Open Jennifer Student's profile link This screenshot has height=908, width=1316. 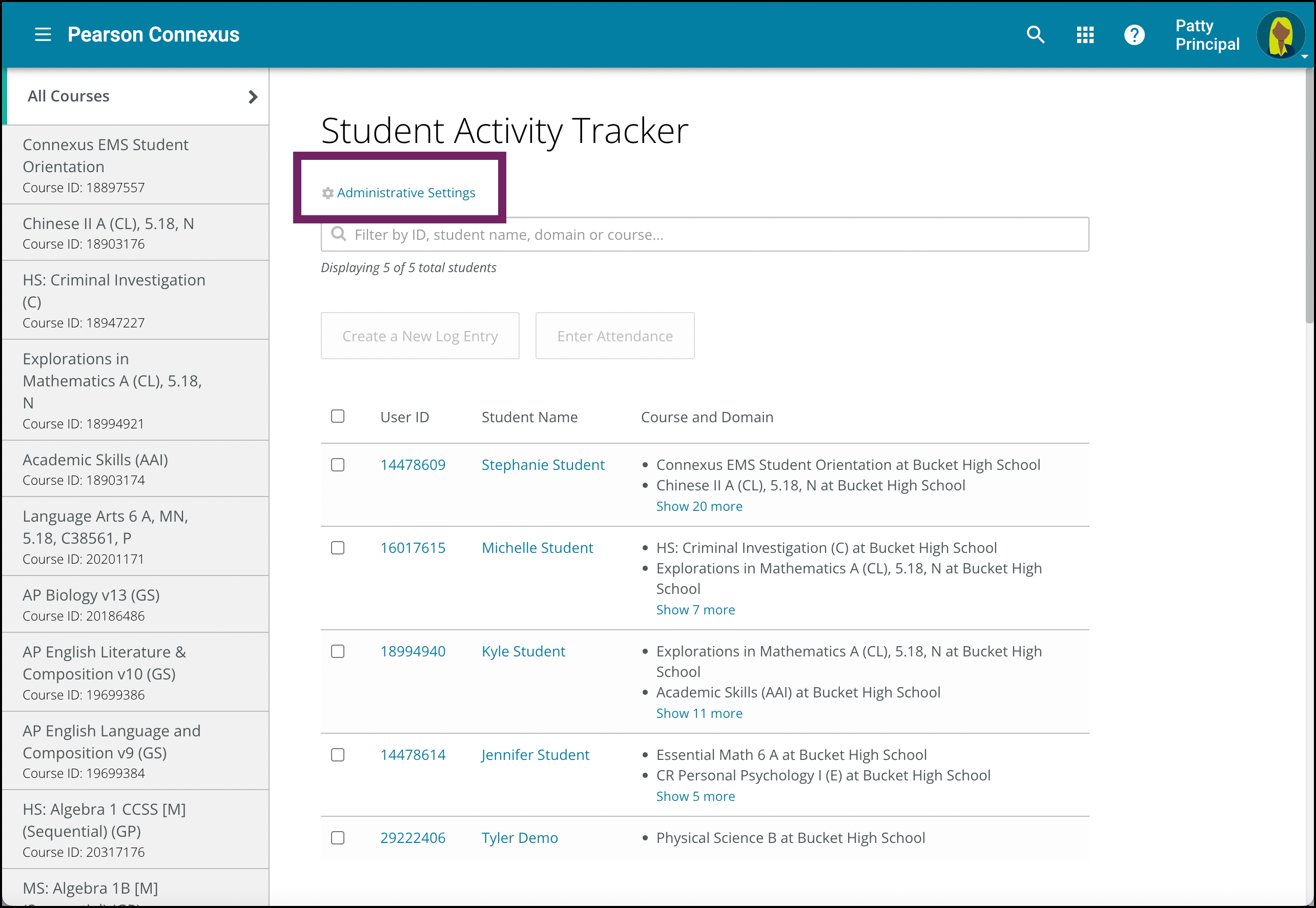click(x=535, y=755)
